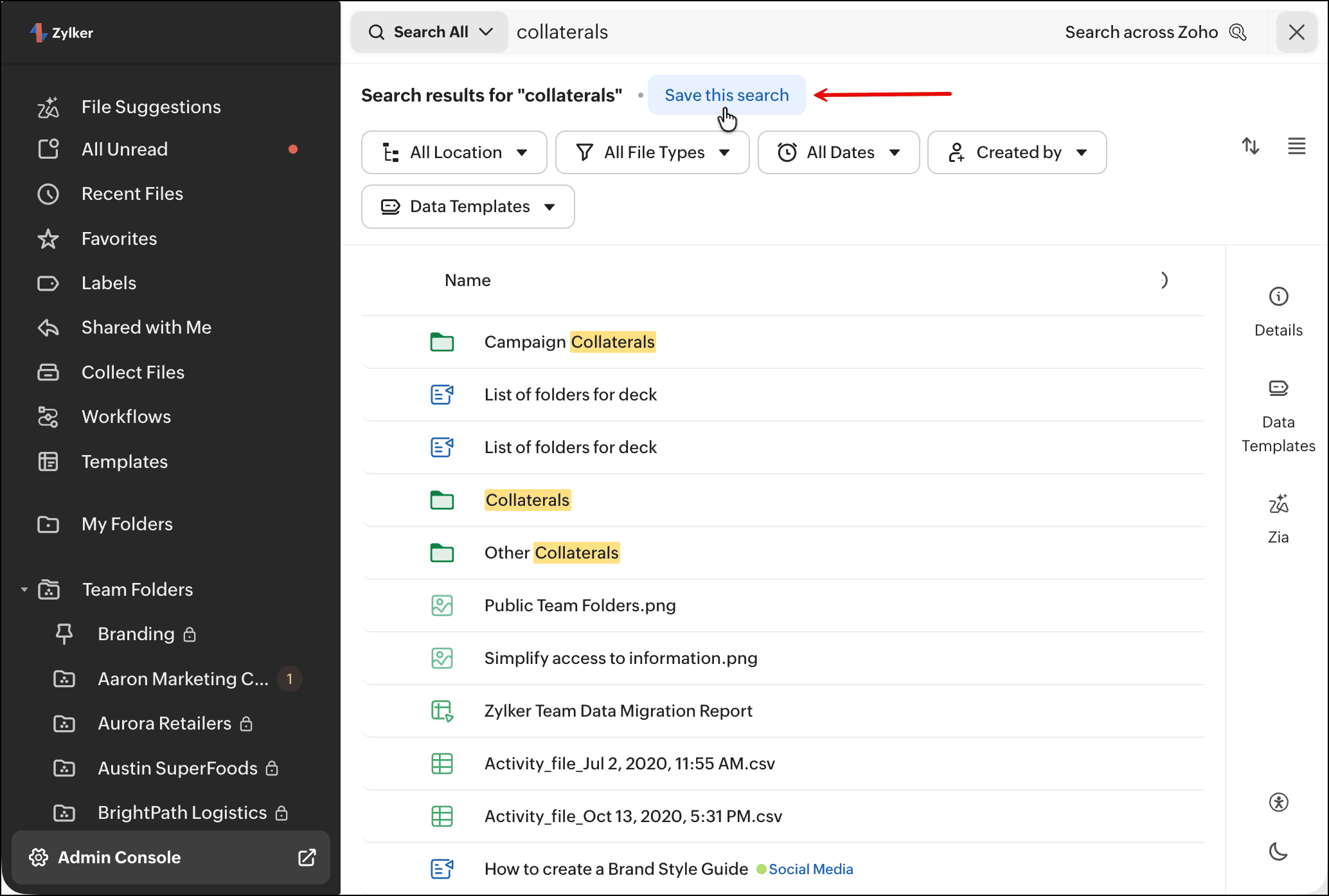The height and width of the screenshot is (896, 1329).
Task: Click the Activity_file_Oct 13 spreadsheet icon
Action: click(442, 816)
